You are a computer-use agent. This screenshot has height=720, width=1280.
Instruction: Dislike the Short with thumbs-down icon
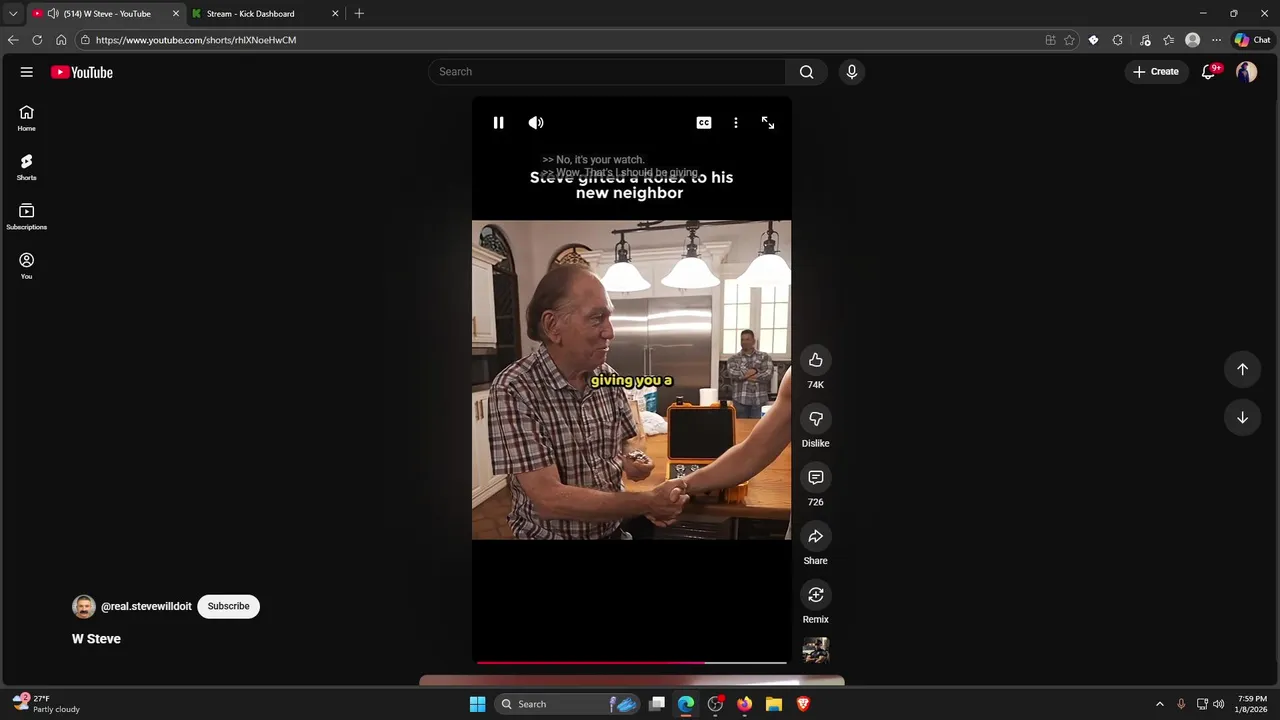[x=816, y=419]
